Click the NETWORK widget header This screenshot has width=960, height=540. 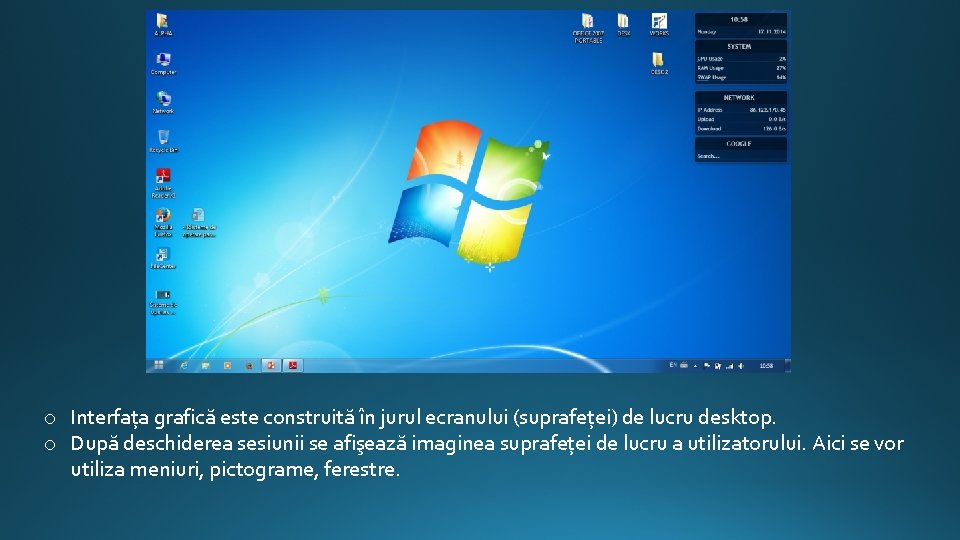[x=739, y=98]
